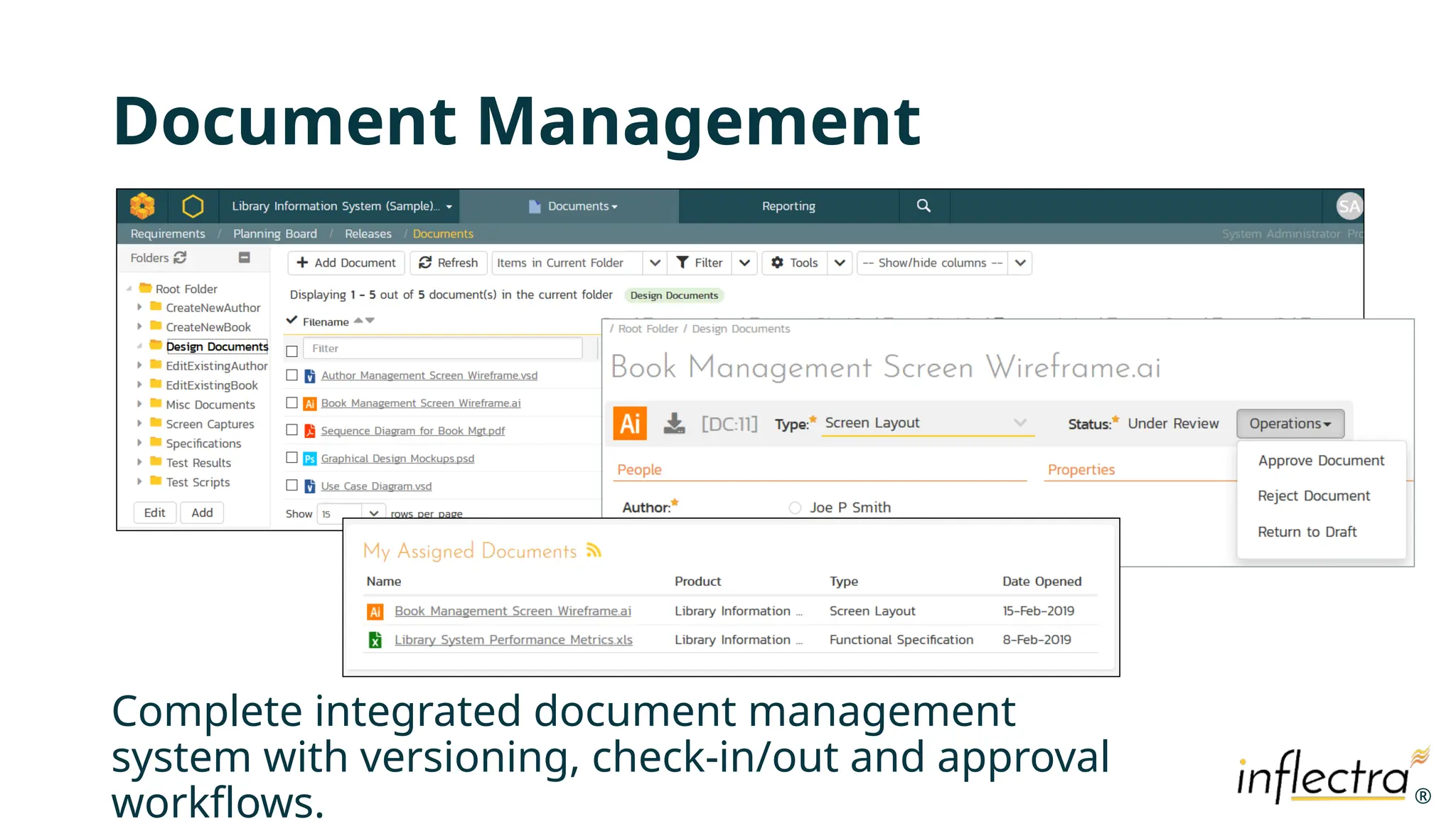This screenshot has height=819, width=1456.
Task: Click the Edit folder button
Action: 154,513
